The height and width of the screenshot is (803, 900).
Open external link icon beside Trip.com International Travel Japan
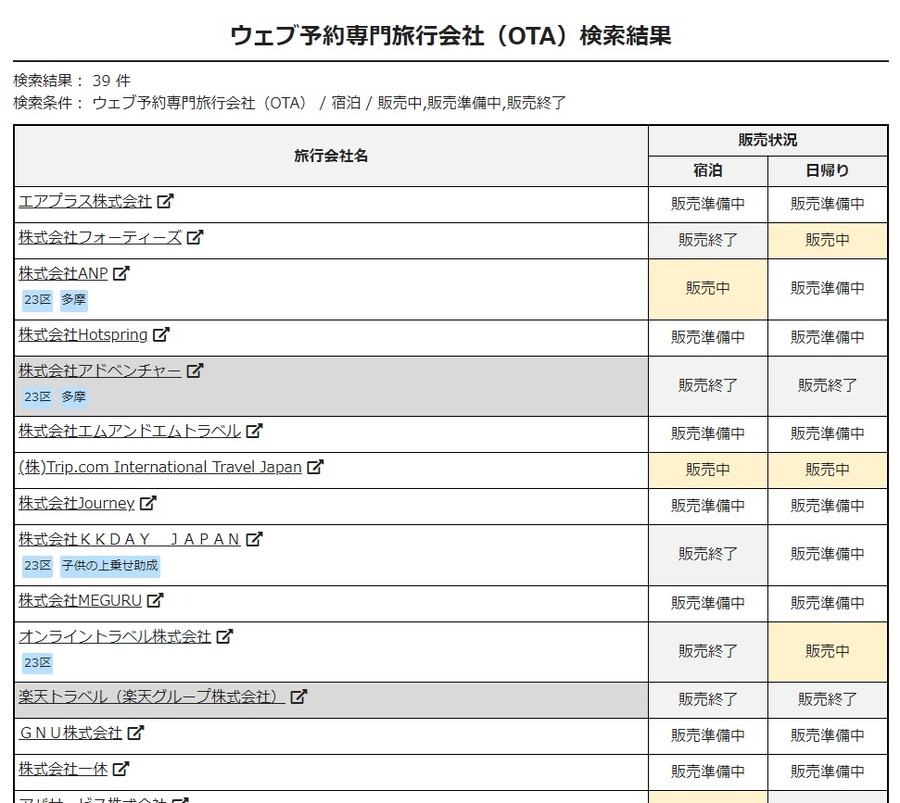(315, 467)
